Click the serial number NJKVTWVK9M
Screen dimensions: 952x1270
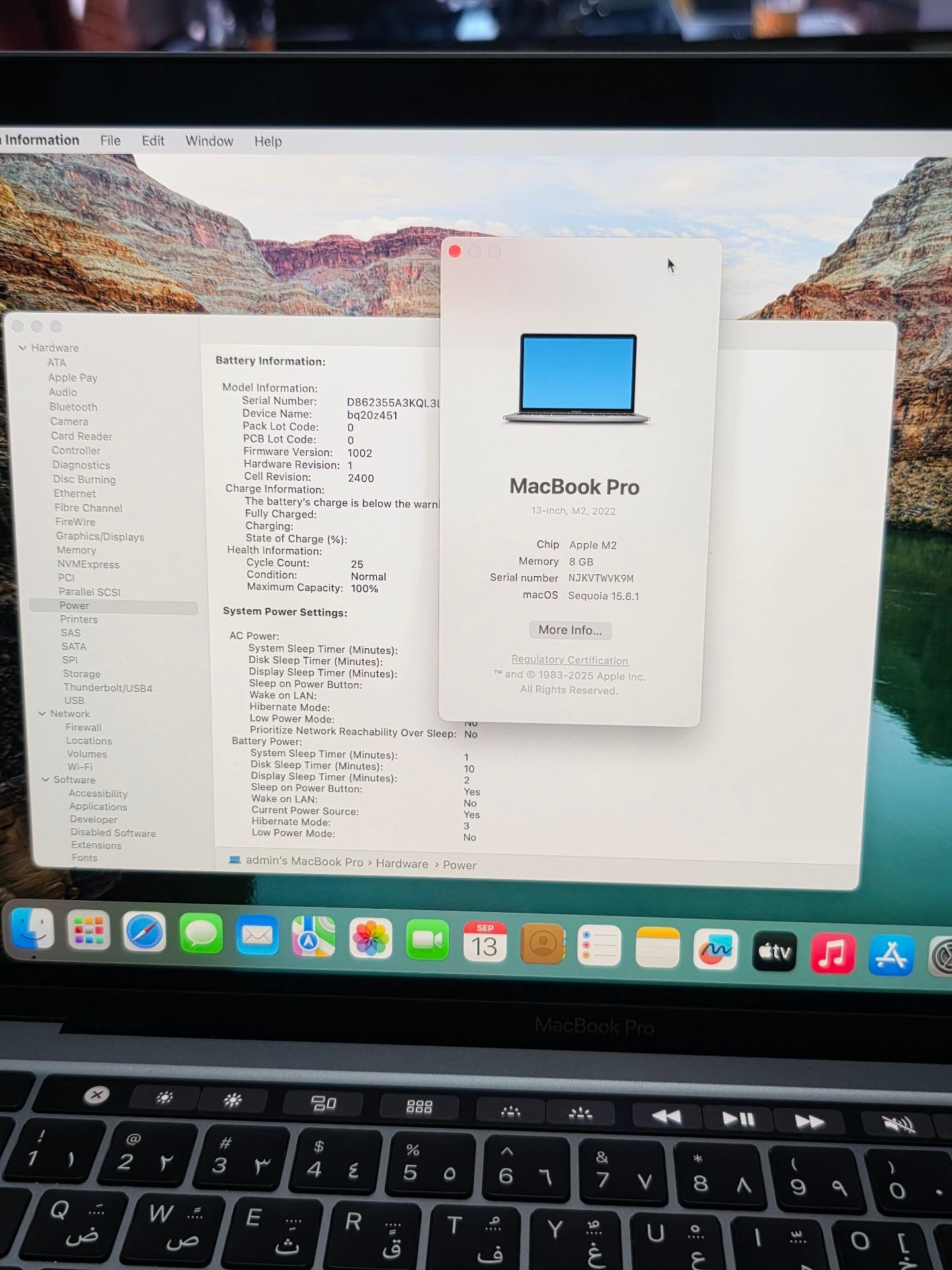(x=601, y=578)
